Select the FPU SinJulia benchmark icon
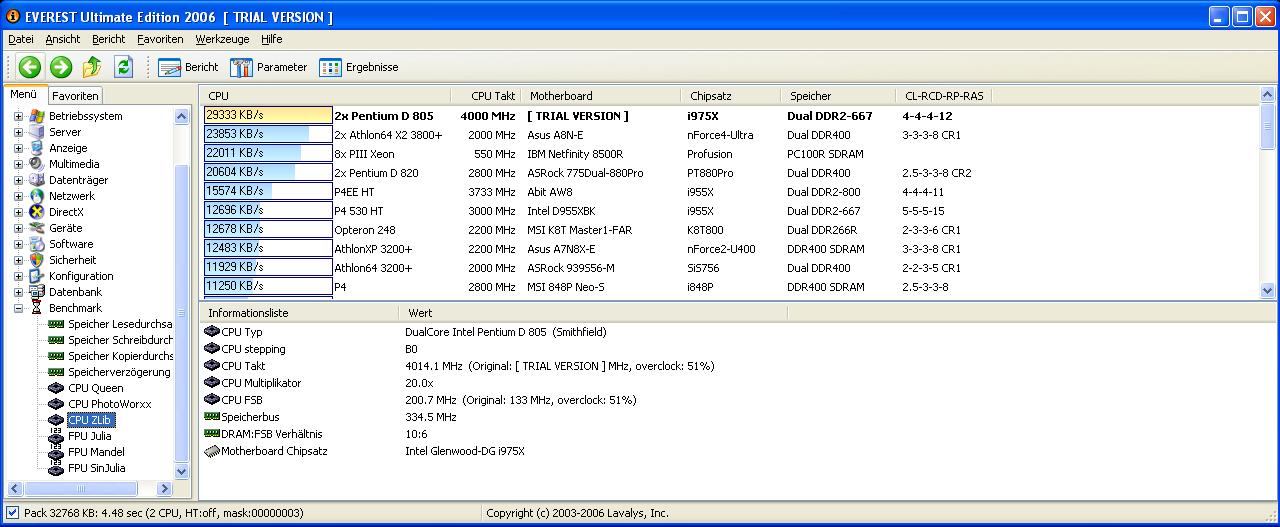 pyautogui.click(x=56, y=468)
